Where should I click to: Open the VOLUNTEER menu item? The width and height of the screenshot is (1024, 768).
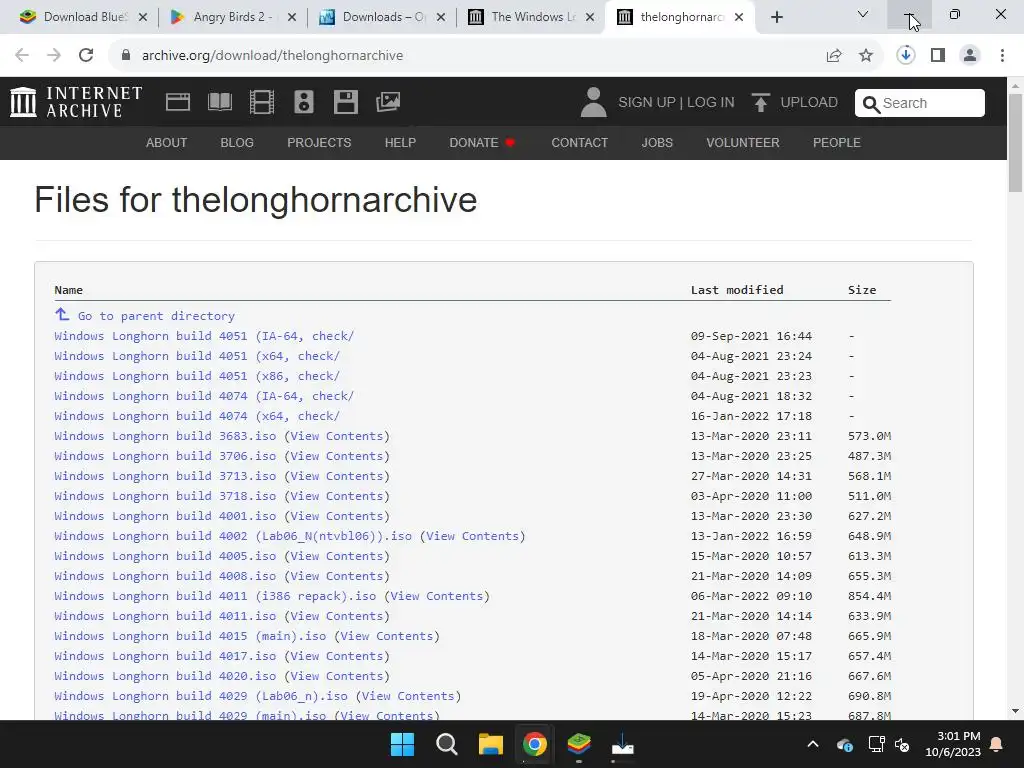[743, 142]
